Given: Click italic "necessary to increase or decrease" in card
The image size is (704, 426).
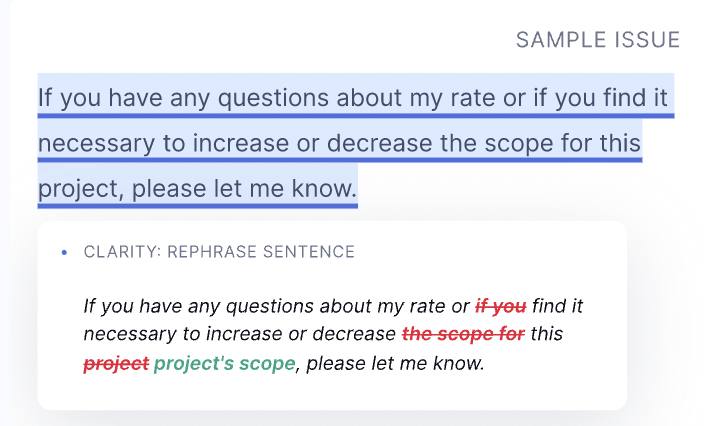Looking at the screenshot, I should click(x=240, y=334).
